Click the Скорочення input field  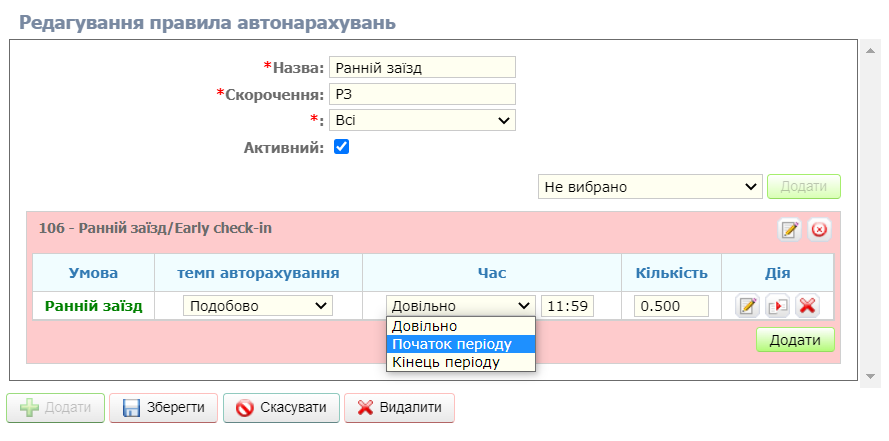(x=422, y=94)
